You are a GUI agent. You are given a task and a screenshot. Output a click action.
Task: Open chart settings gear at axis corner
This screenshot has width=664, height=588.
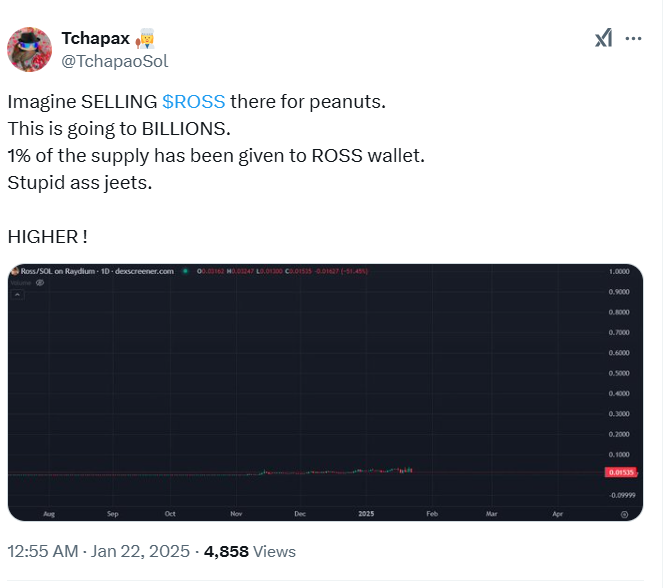tap(624, 514)
